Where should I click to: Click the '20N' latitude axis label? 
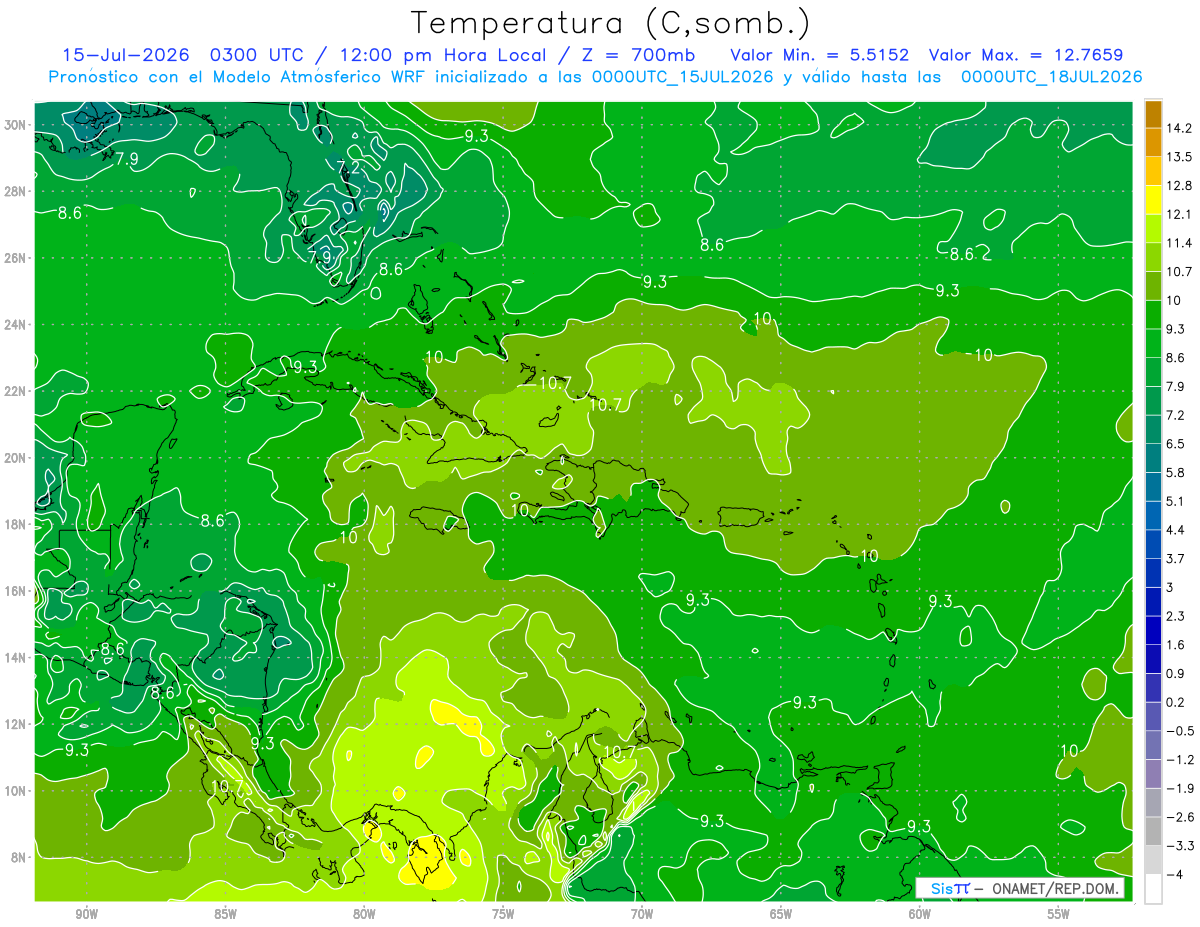coord(14,458)
